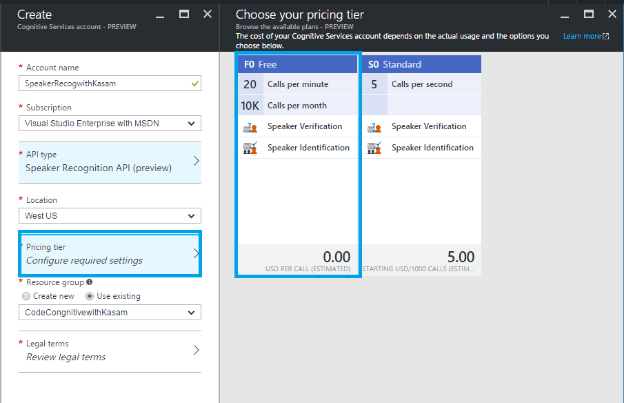Click the Speaker Verification icon in Free tier
This screenshot has height=403, width=624.
[248, 127]
